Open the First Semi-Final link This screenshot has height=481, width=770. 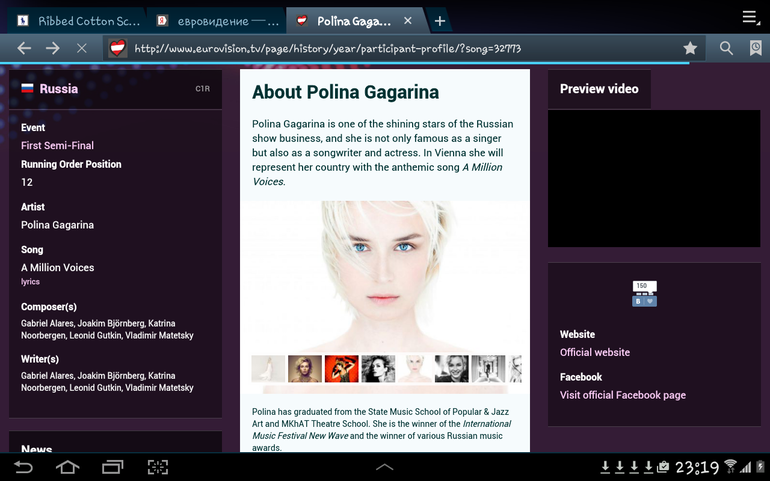[57, 145]
